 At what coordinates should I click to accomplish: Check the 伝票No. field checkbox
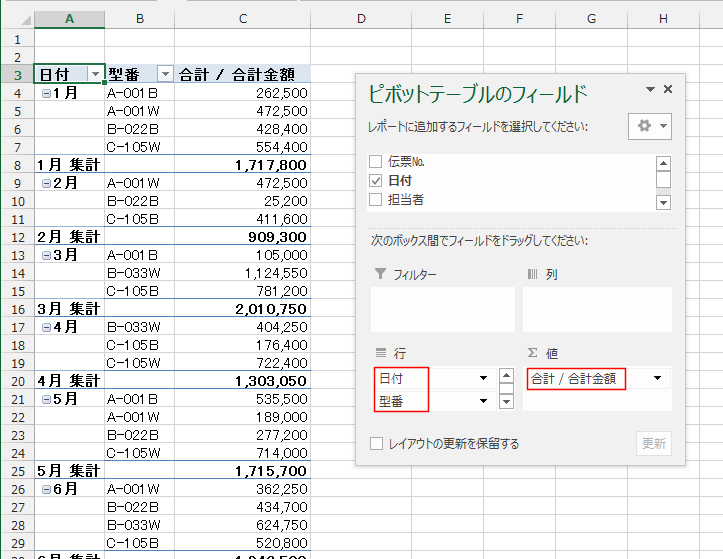pos(376,162)
